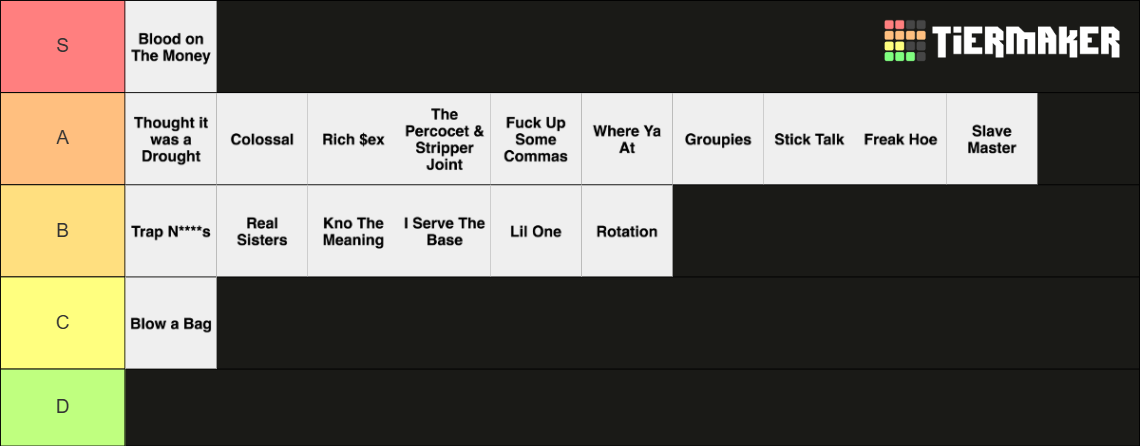Image resolution: width=1140 pixels, height=446 pixels.
Task: Click The Percocet & Stripper Joint tile
Action: (445, 138)
